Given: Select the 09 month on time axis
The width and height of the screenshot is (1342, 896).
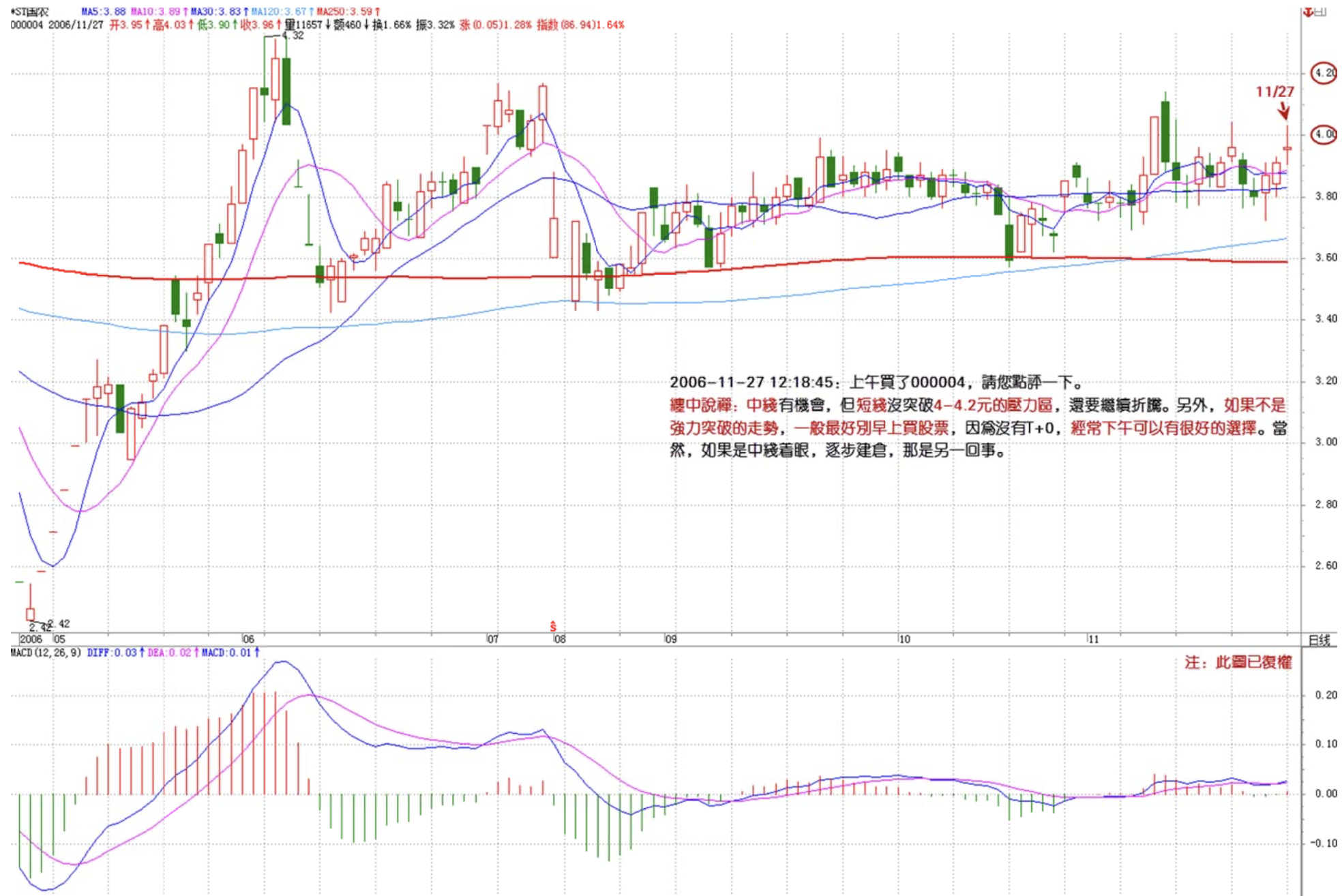Looking at the screenshot, I should [671, 639].
